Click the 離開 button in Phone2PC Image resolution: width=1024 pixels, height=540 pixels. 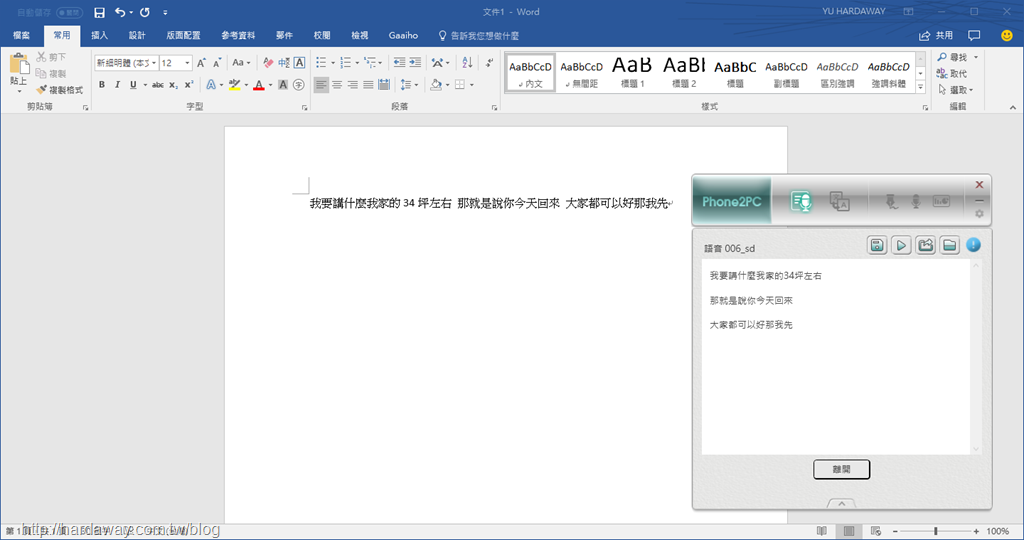click(x=841, y=469)
